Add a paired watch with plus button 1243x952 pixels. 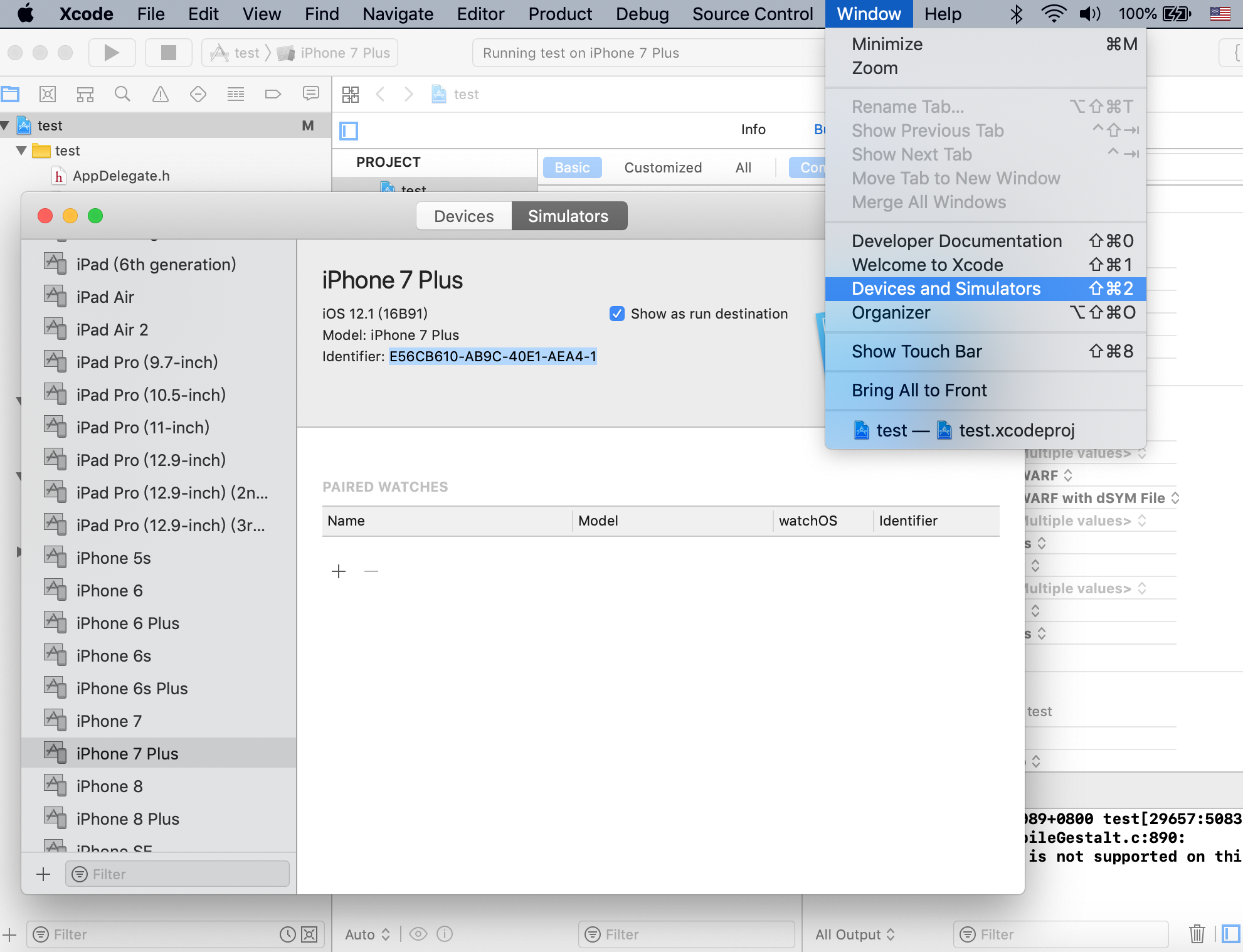pos(339,571)
